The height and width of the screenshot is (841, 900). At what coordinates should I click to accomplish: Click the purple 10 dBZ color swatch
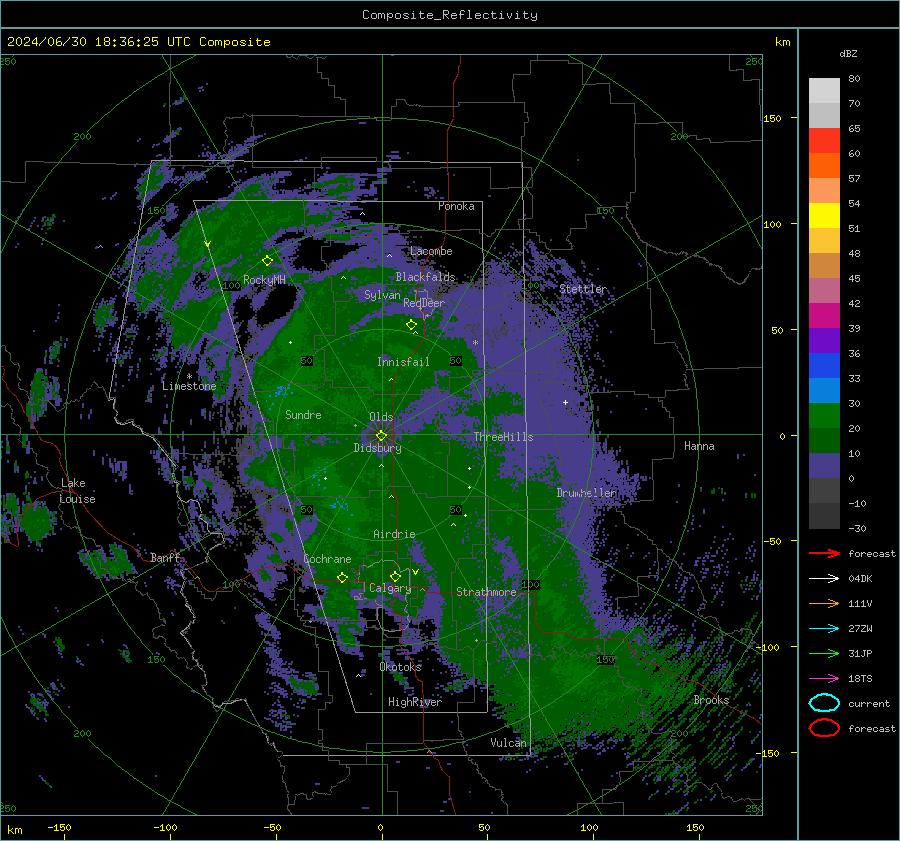coord(824,465)
